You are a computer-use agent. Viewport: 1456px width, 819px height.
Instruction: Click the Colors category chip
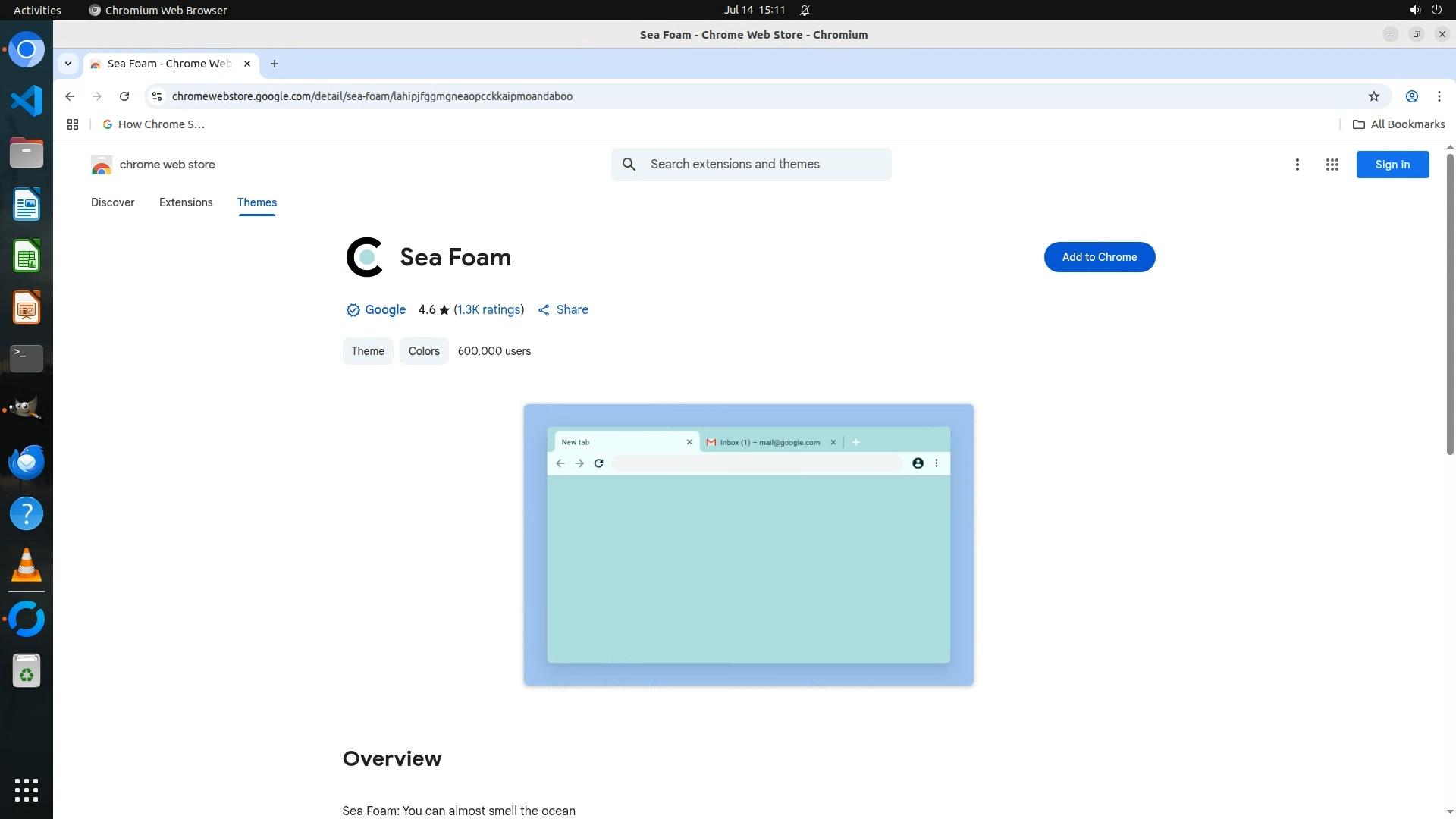coord(424,351)
